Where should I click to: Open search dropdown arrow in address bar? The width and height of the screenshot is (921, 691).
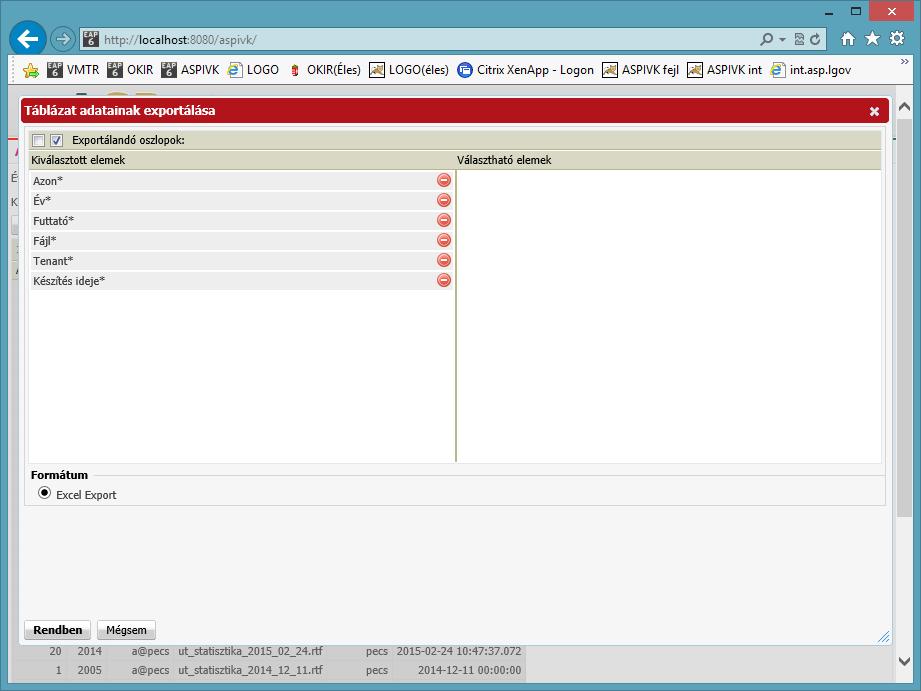(x=782, y=39)
